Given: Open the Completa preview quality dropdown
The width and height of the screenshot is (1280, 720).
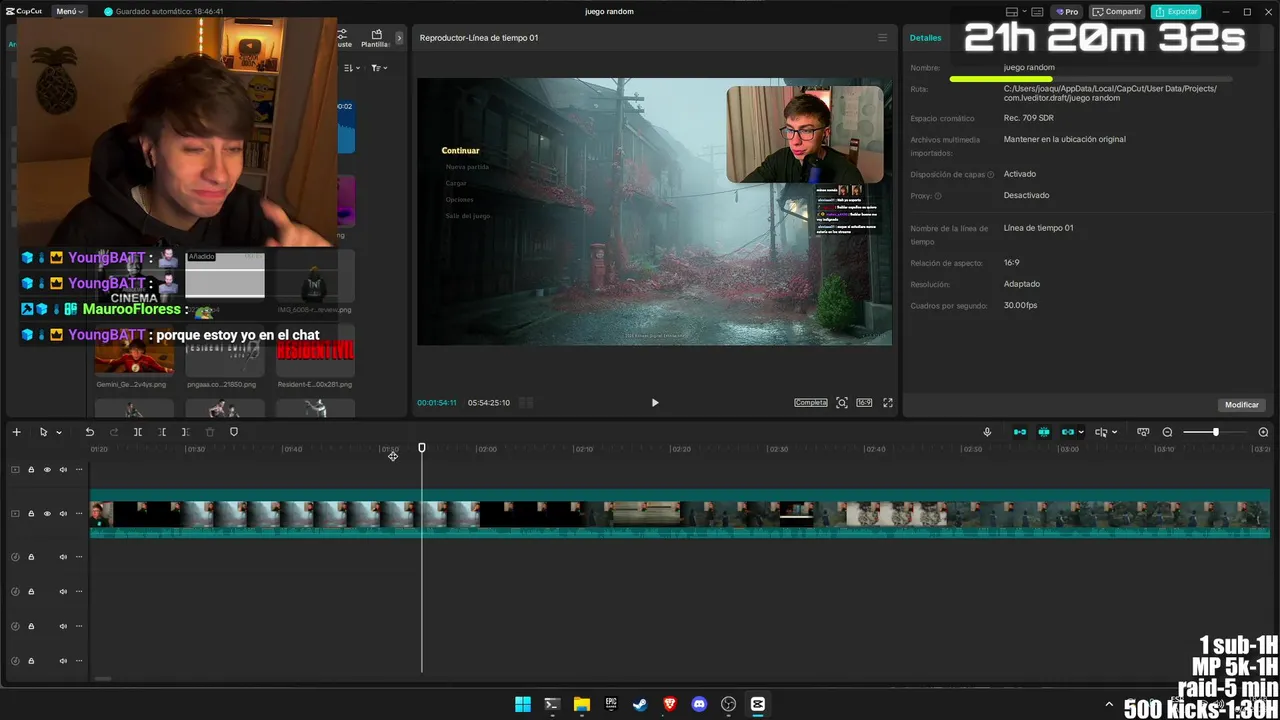Looking at the screenshot, I should [x=811, y=402].
